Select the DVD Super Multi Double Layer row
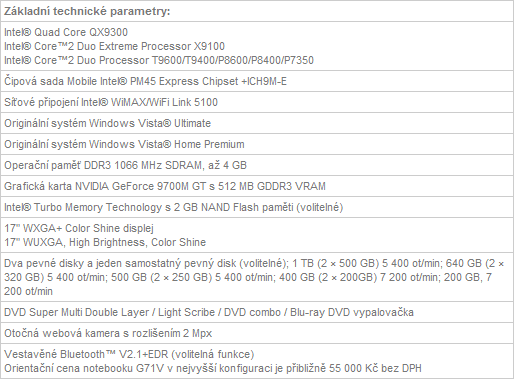This screenshot has height=379, width=514. 257,312
